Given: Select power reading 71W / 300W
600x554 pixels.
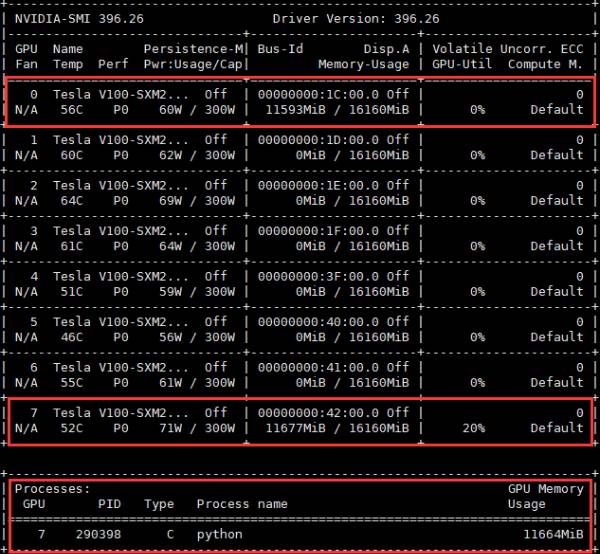Looking at the screenshot, I should (197, 429).
